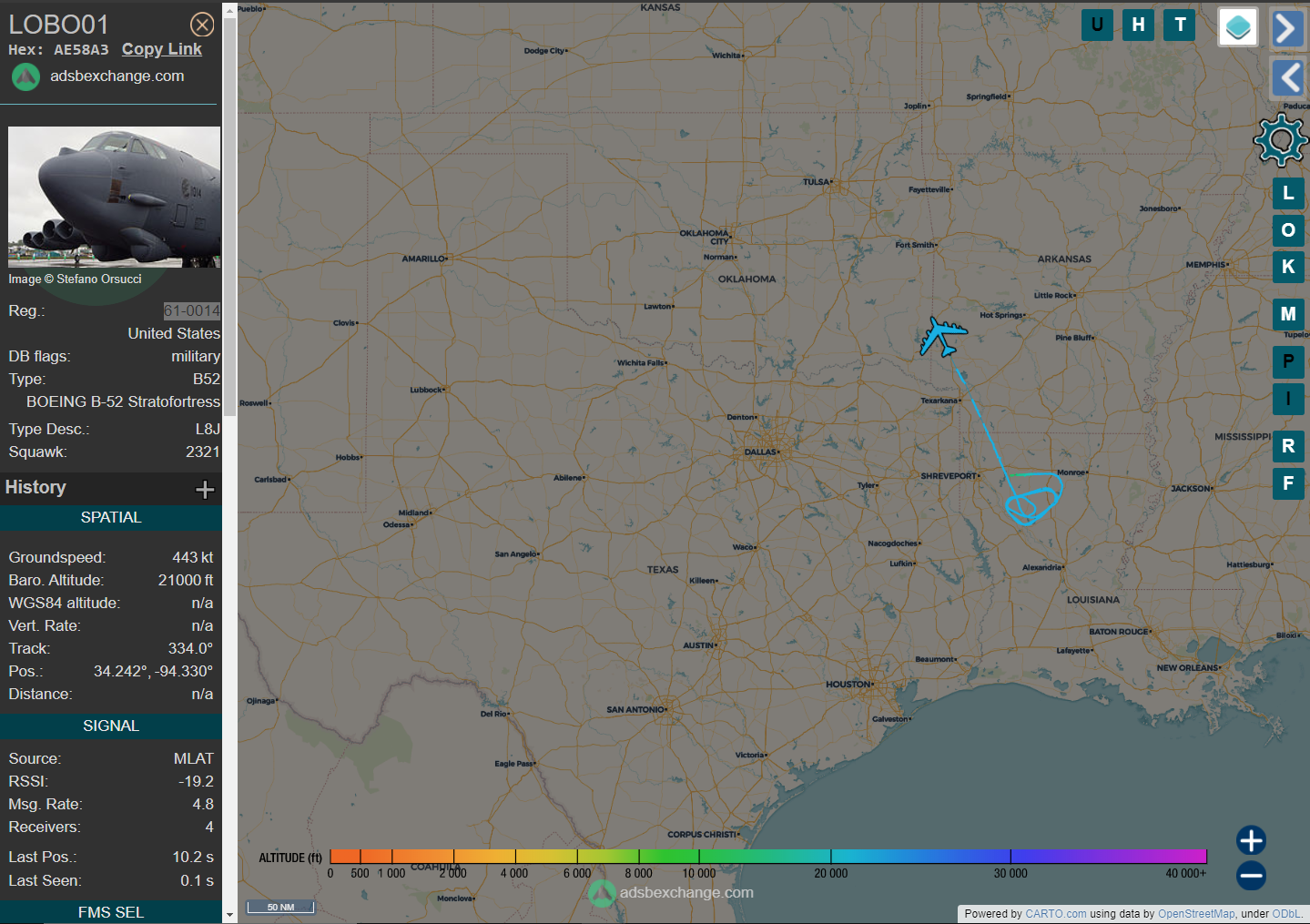This screenshot has height=924, width=1310.
Task: Open the OpenStreetMap attribution link
Action: (x=1196, y=914)
